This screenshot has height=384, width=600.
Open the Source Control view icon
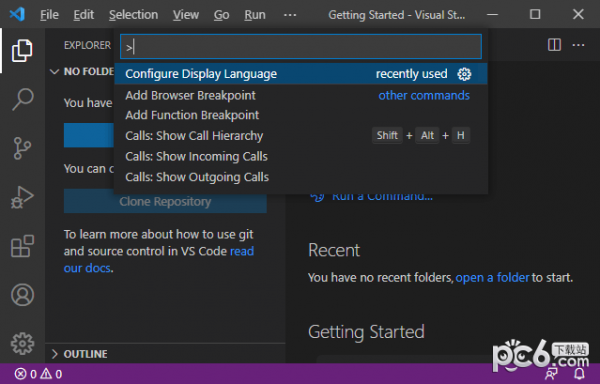[22, 148]
